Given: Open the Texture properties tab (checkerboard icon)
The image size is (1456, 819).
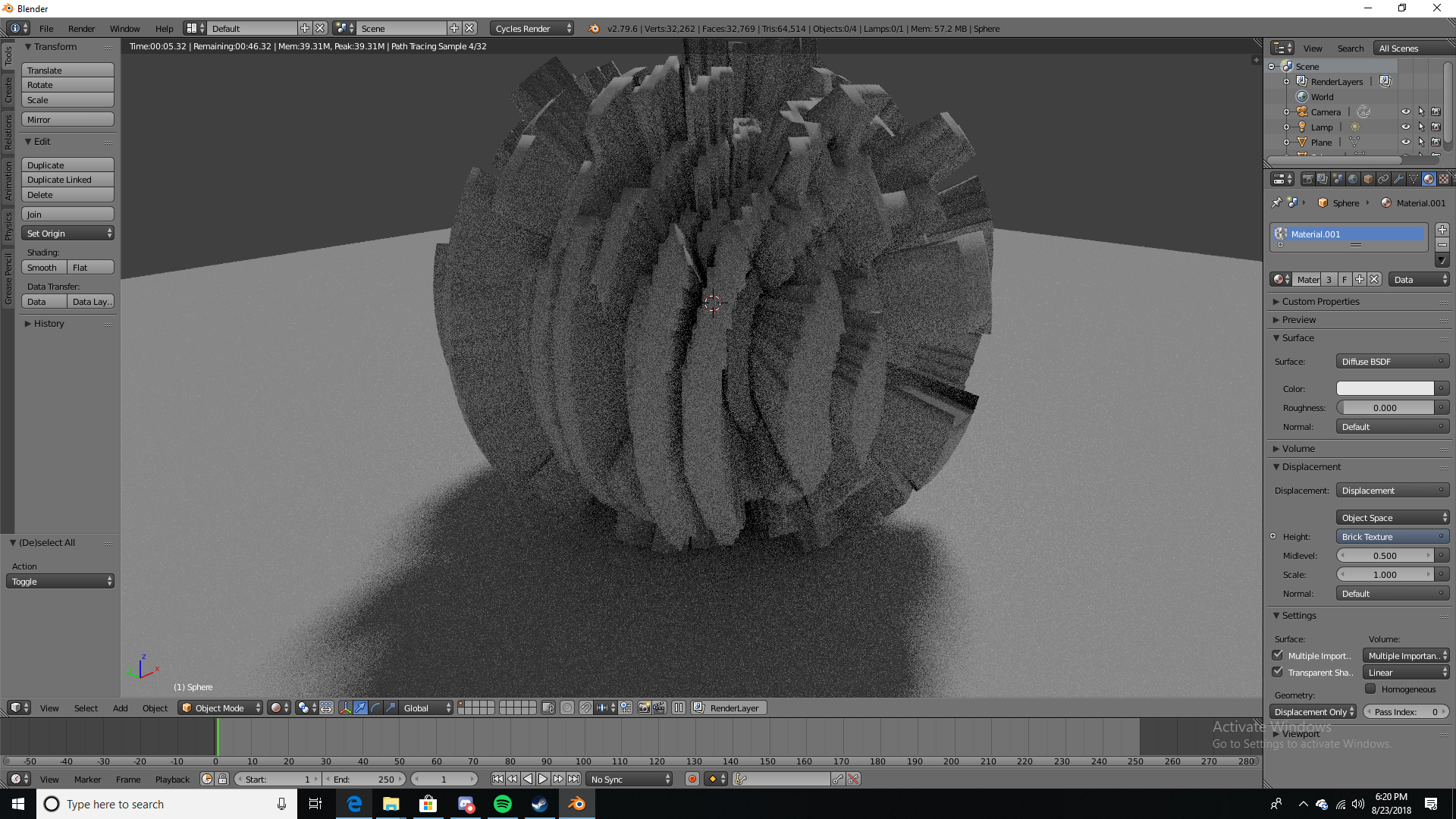Looking at the screenshot, I should pyautogui.click(x=1444, y=179).
